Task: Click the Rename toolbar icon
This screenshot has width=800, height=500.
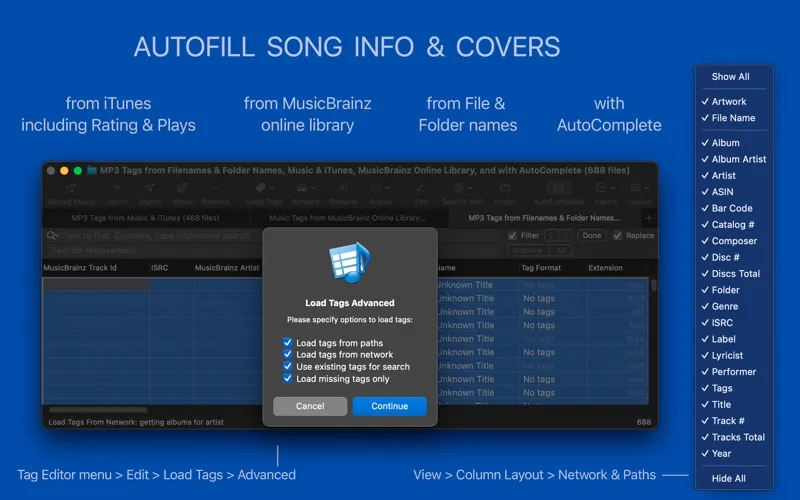Action: click(343, 188)
